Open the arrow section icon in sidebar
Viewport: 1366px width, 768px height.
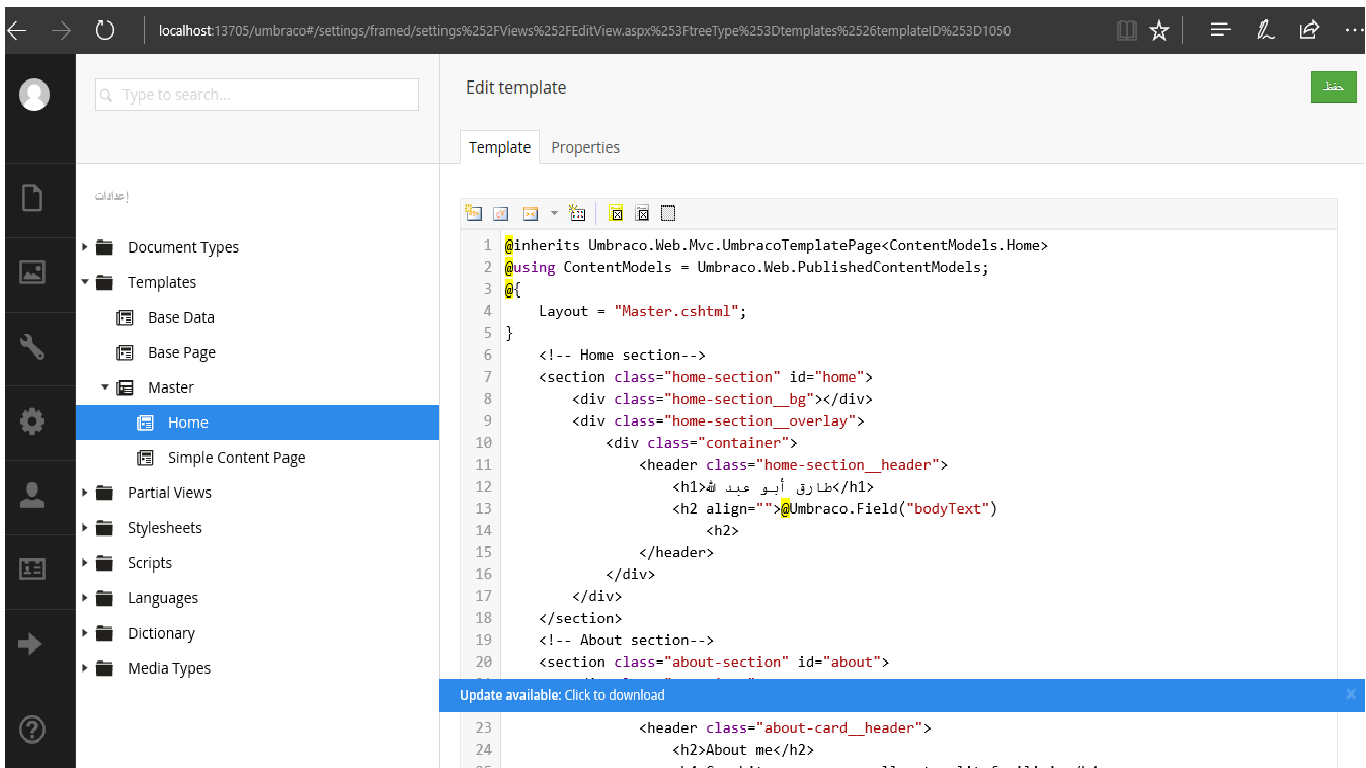32,644
